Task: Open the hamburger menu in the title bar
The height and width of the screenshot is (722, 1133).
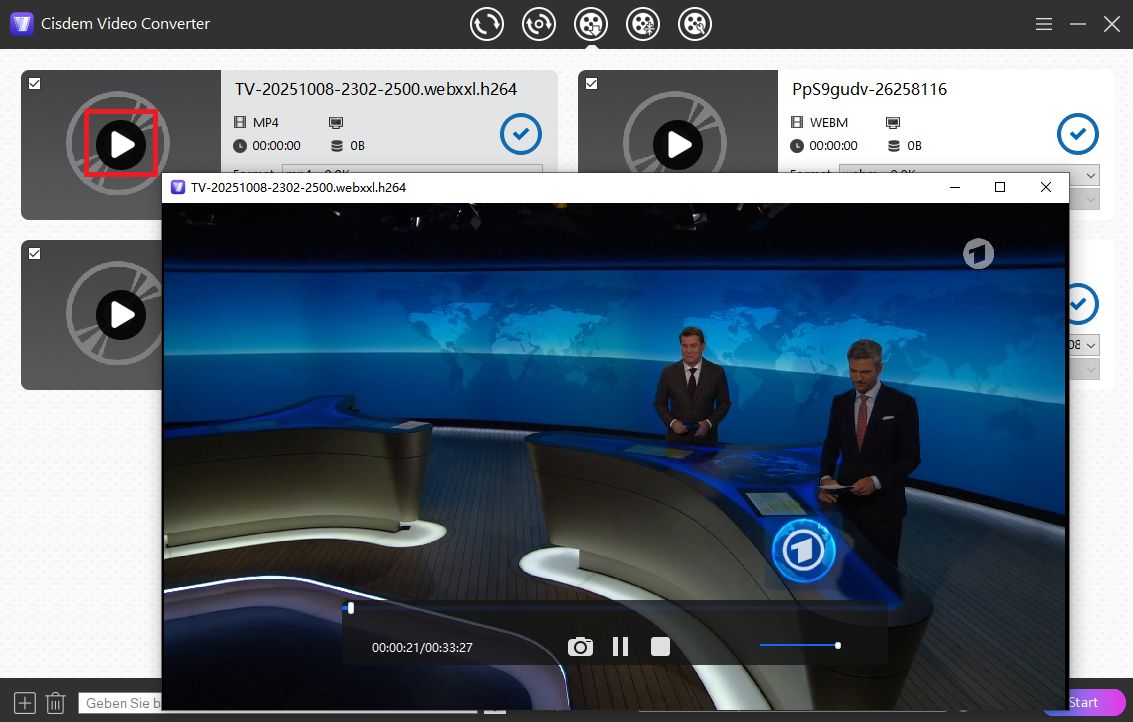Action: 1043,24
